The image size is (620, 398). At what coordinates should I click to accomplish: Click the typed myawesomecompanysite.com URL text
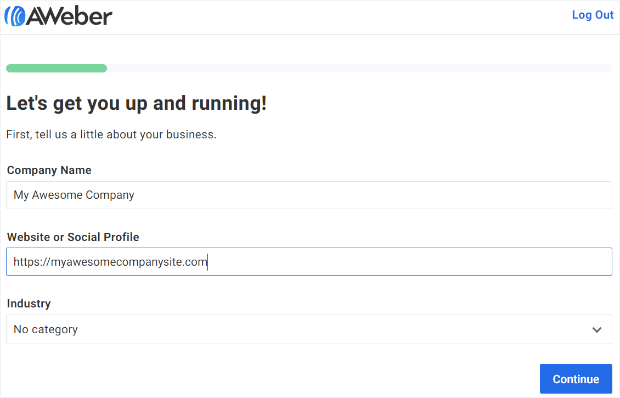(110, 262)
